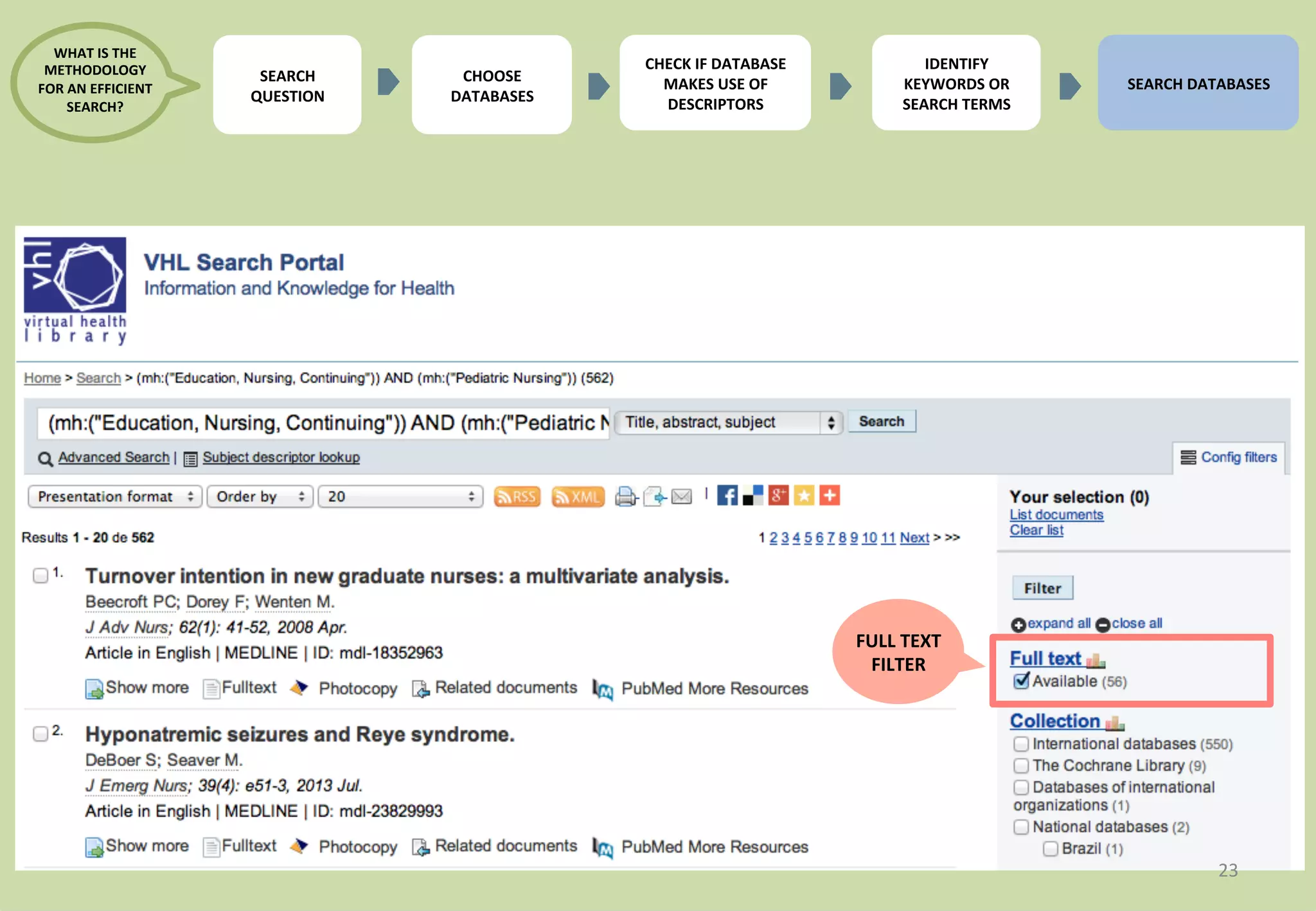Click the Advanced Search magnifier icon
This screenshot has width=1316, height=911.
(x=46, y=459)
